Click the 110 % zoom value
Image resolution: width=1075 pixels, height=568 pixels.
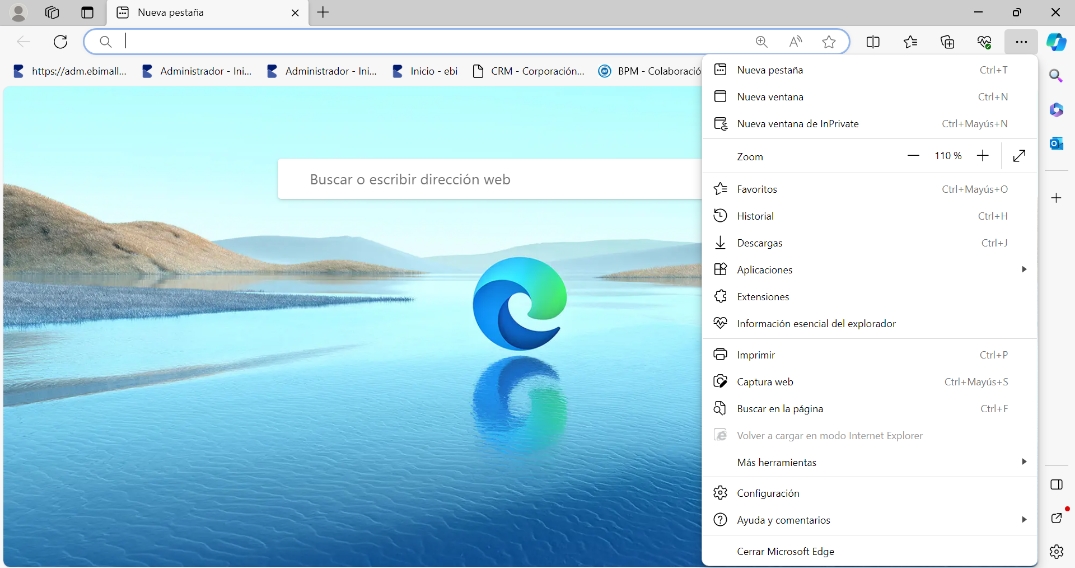pos(947,156)
